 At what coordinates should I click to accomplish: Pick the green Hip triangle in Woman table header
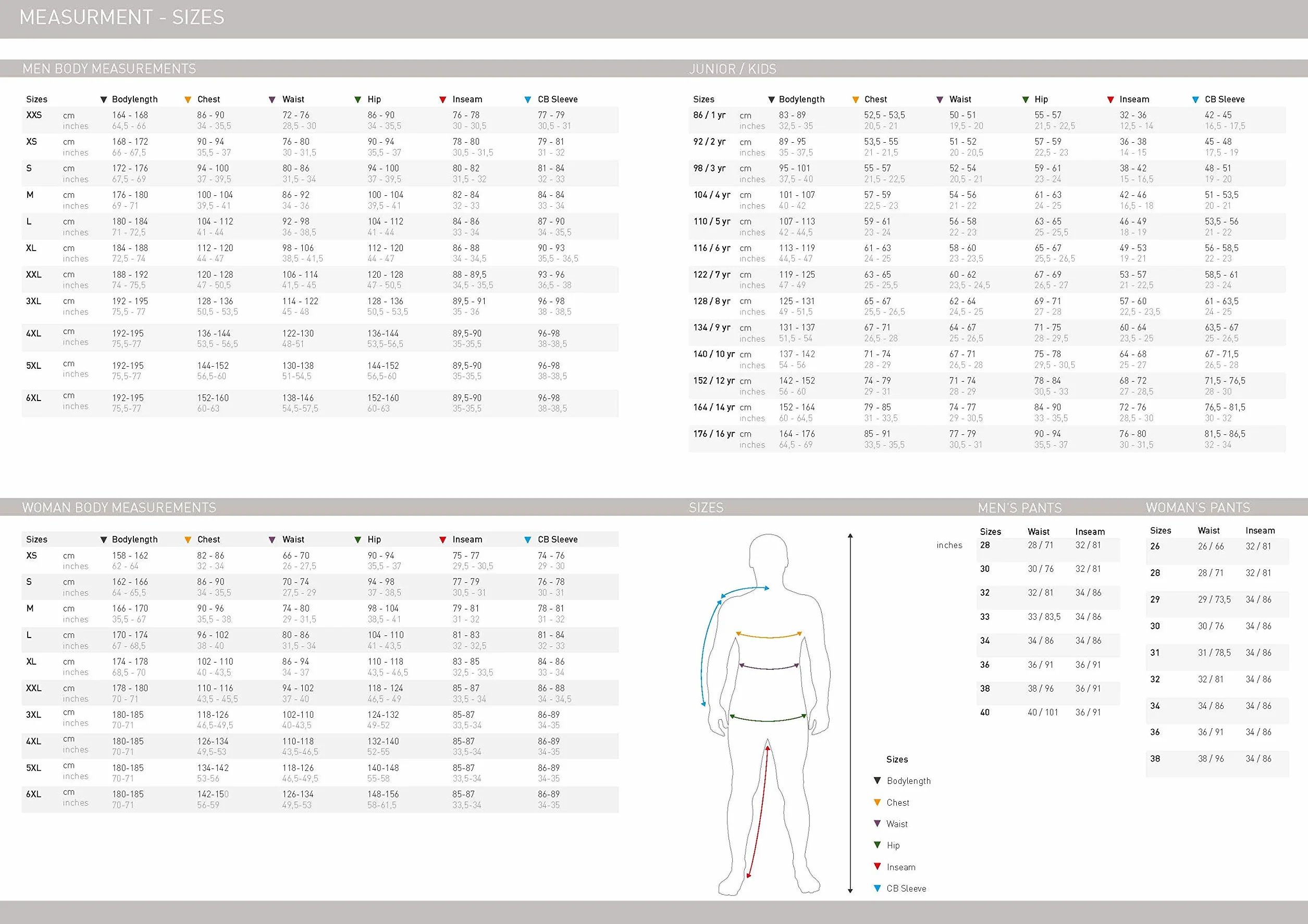[x=358, y=540]
